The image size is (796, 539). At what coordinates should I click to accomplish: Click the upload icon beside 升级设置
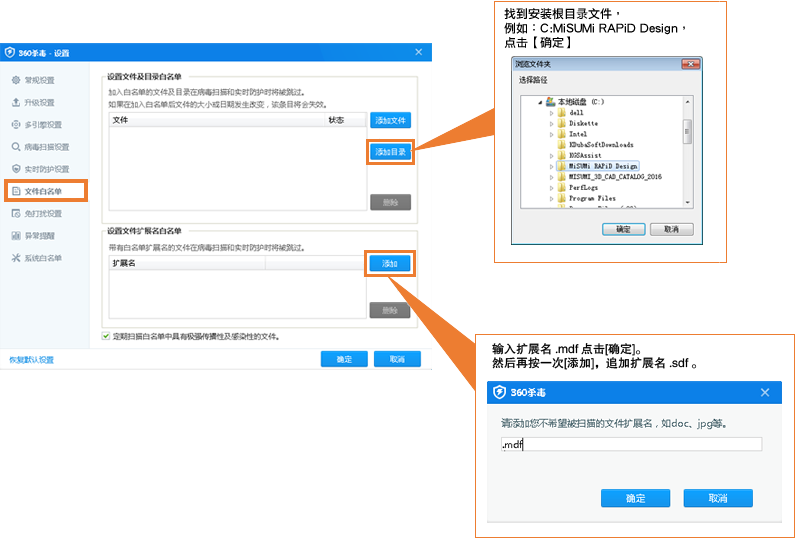coord(16,103)
